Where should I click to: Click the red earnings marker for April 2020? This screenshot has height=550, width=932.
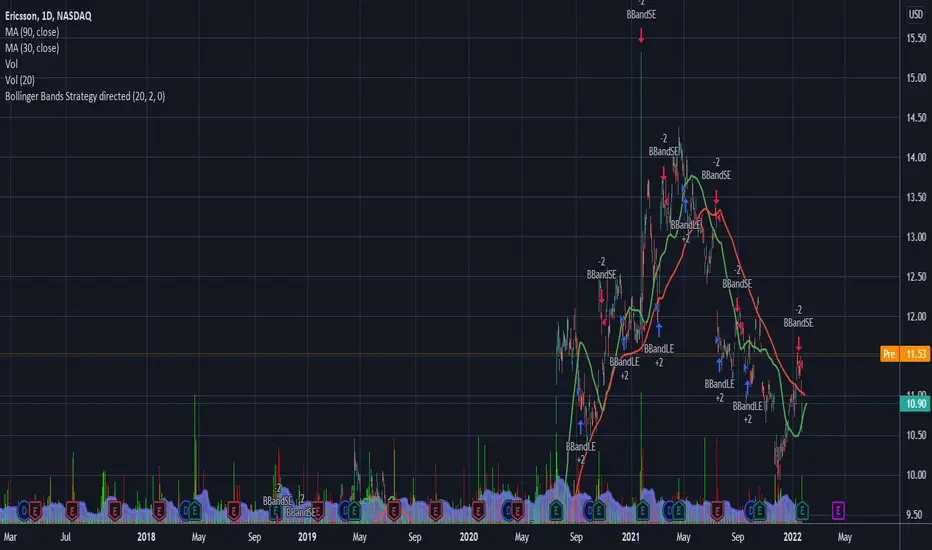pos(517,510)
